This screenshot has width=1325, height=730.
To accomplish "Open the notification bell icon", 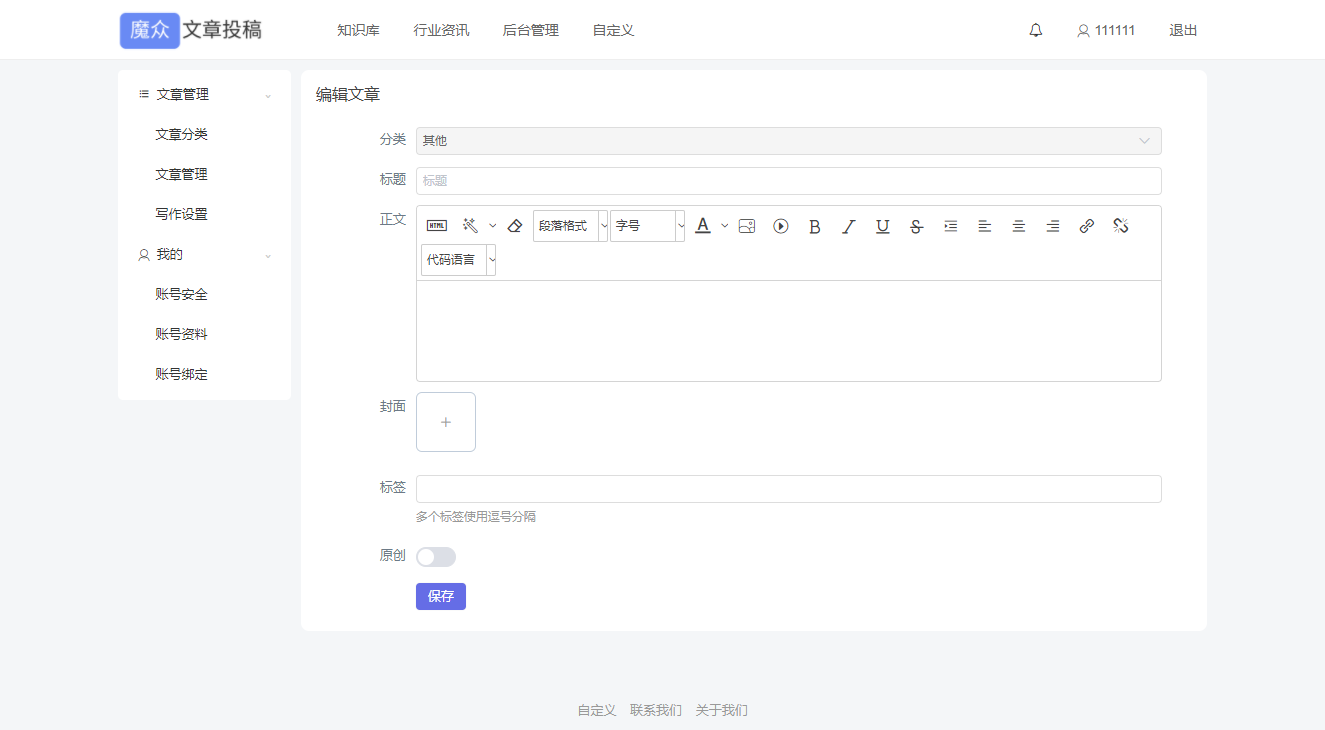I will (1036, 30).
